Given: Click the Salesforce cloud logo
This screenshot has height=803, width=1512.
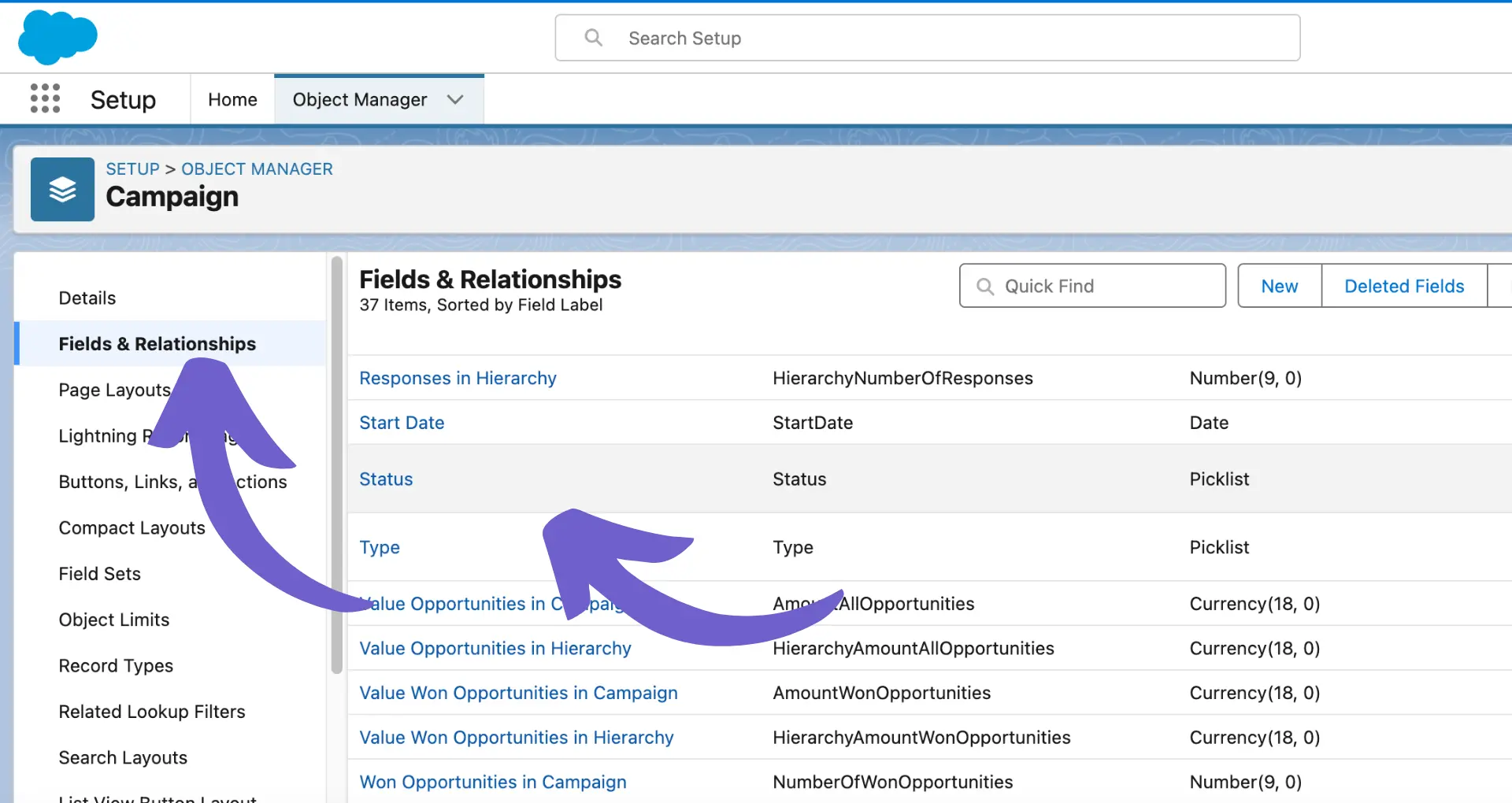Looking at the screenshot, I should [57, 37].
